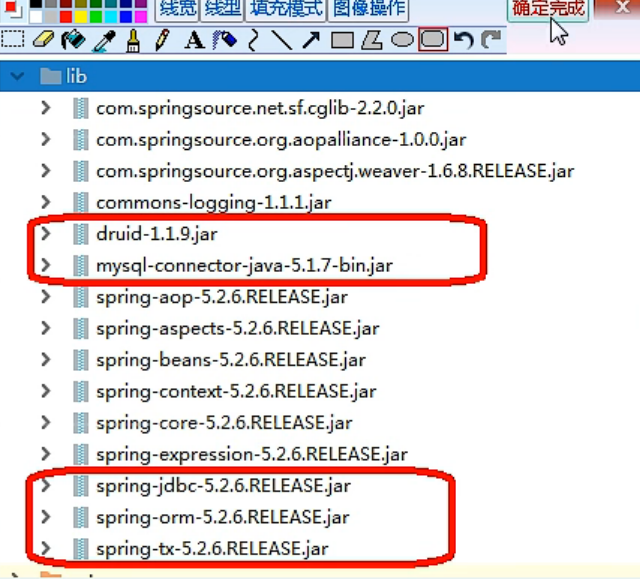Screen dimensions: 640x579
Task: Choose the bright red color swatch
Action: (66, 17)
